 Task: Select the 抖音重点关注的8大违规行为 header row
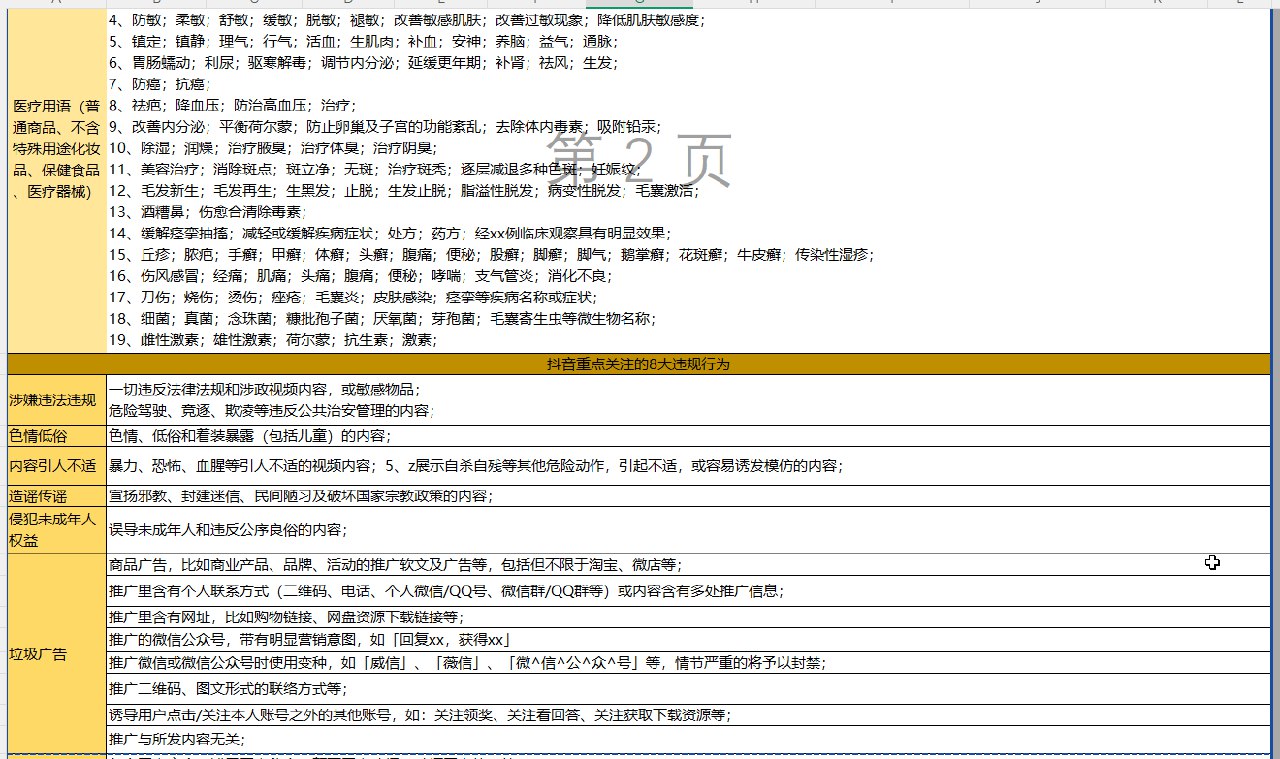pos(640,364)
